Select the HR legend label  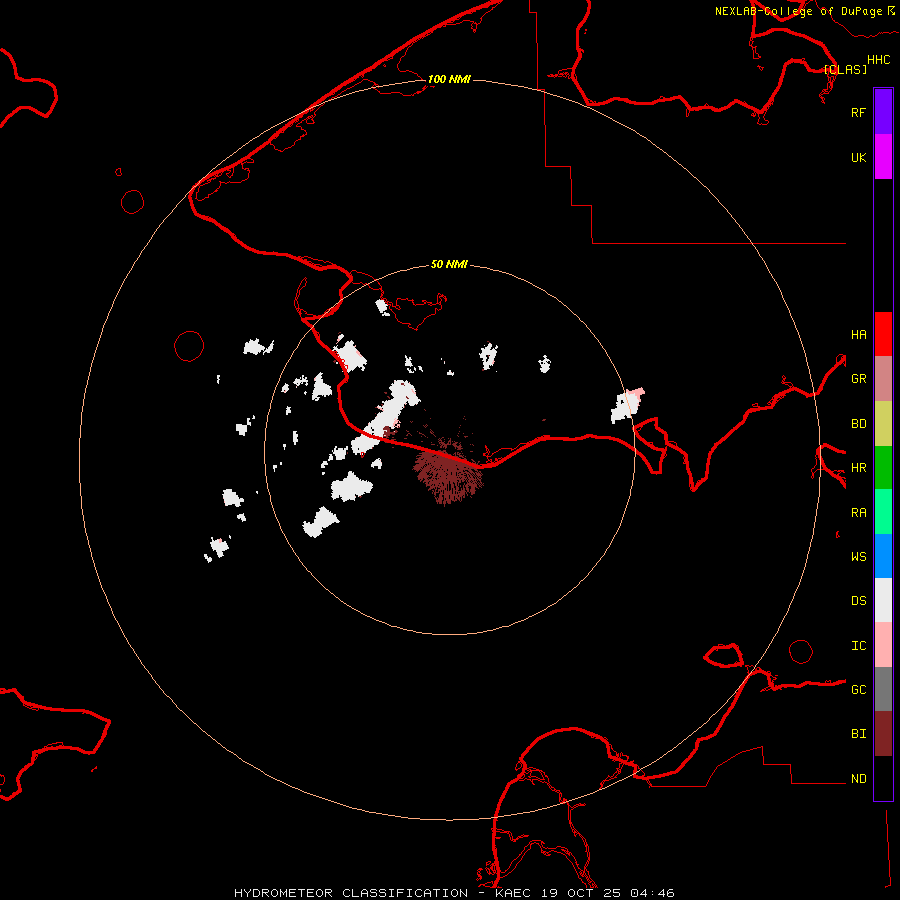coord(858,468)
